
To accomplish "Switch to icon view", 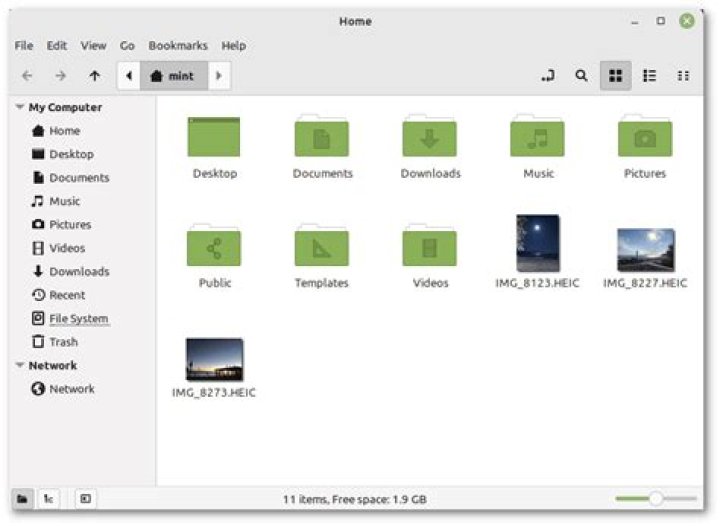I will (615, 76).
